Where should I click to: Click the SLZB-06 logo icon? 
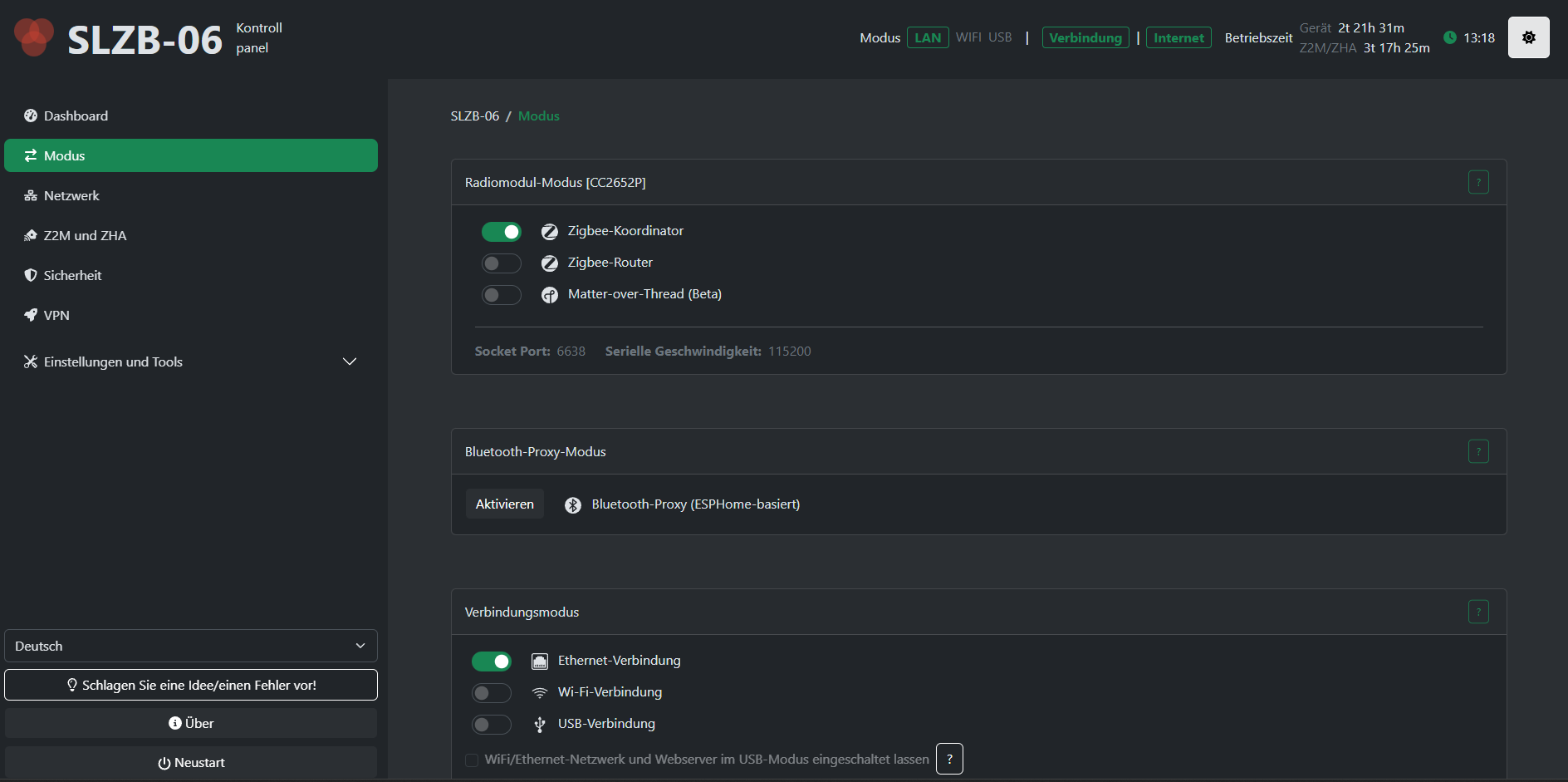point(34,37)
